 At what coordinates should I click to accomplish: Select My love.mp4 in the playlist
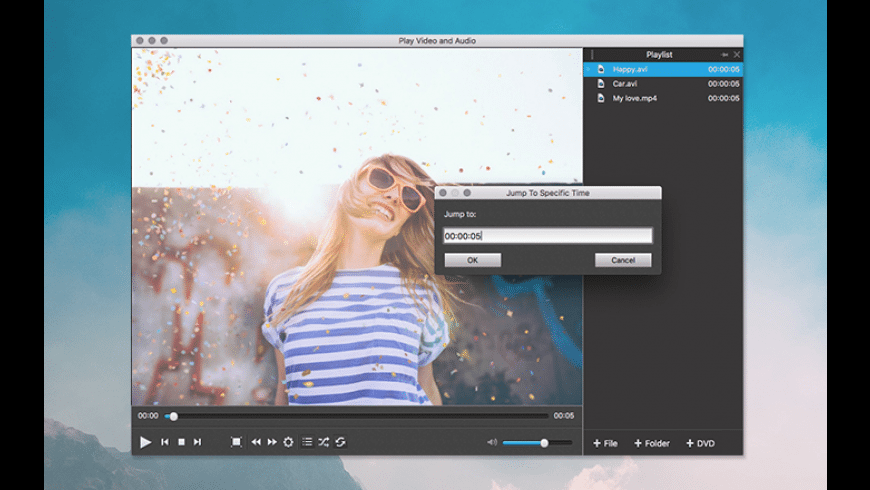(x=663, y=98)
